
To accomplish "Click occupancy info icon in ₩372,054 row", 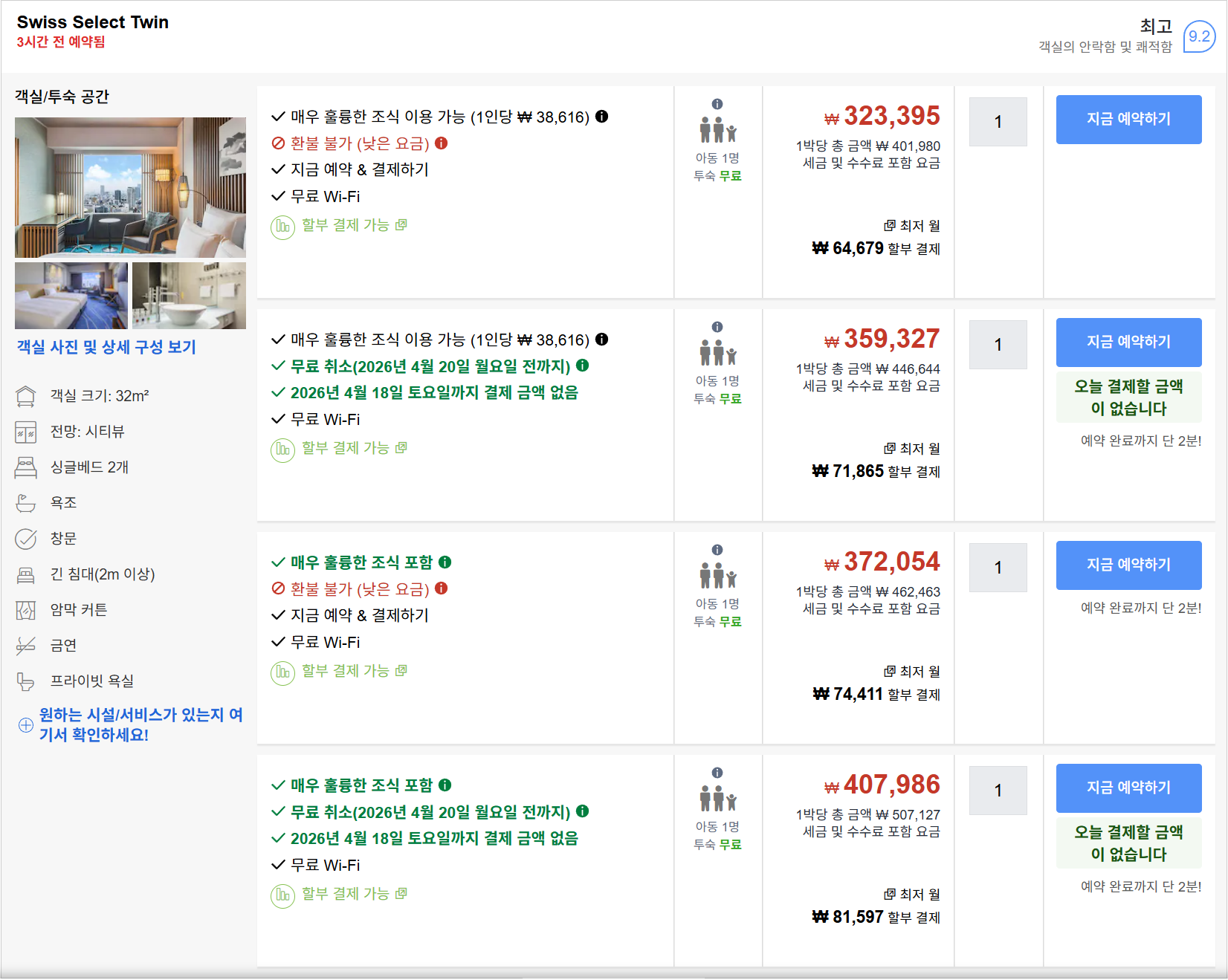I will coord(717,550).
